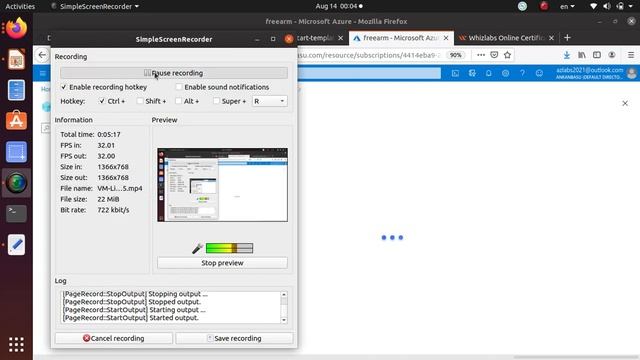Close the Azure blade with X
640x360 pixels.
tap(625, 103)
